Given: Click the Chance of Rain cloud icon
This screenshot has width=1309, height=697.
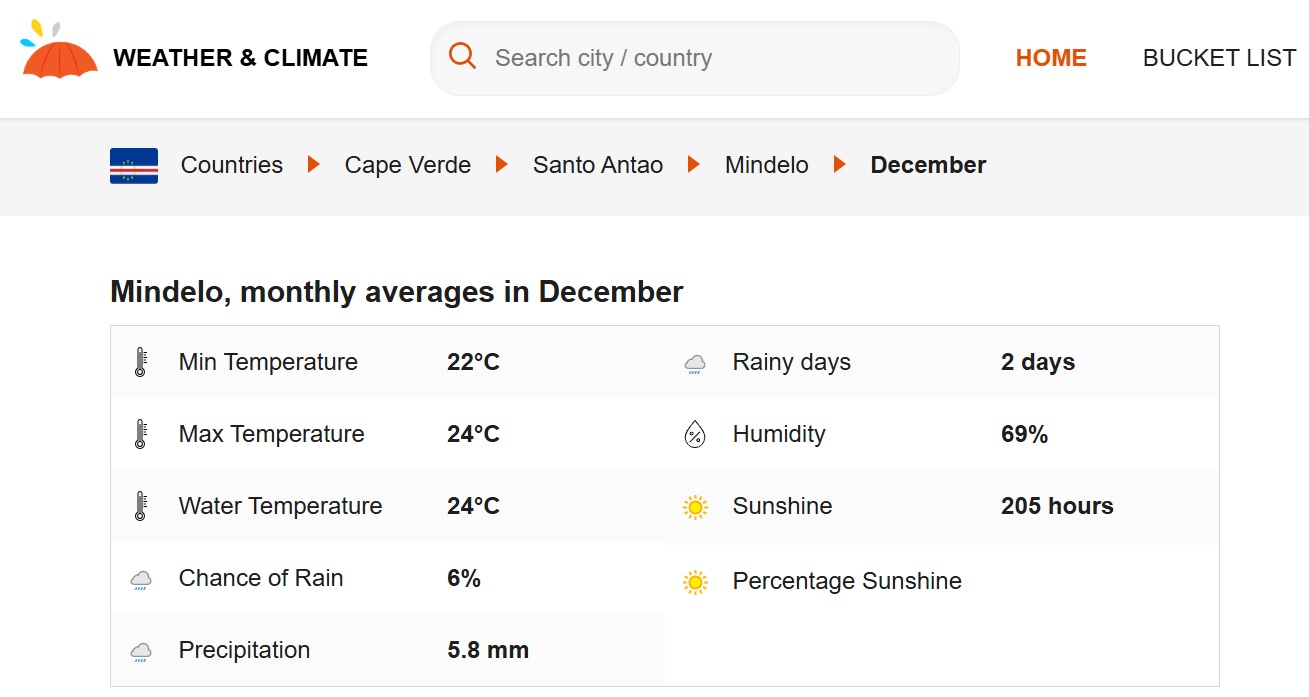Looking at the screenshot, I should (141, 579).
